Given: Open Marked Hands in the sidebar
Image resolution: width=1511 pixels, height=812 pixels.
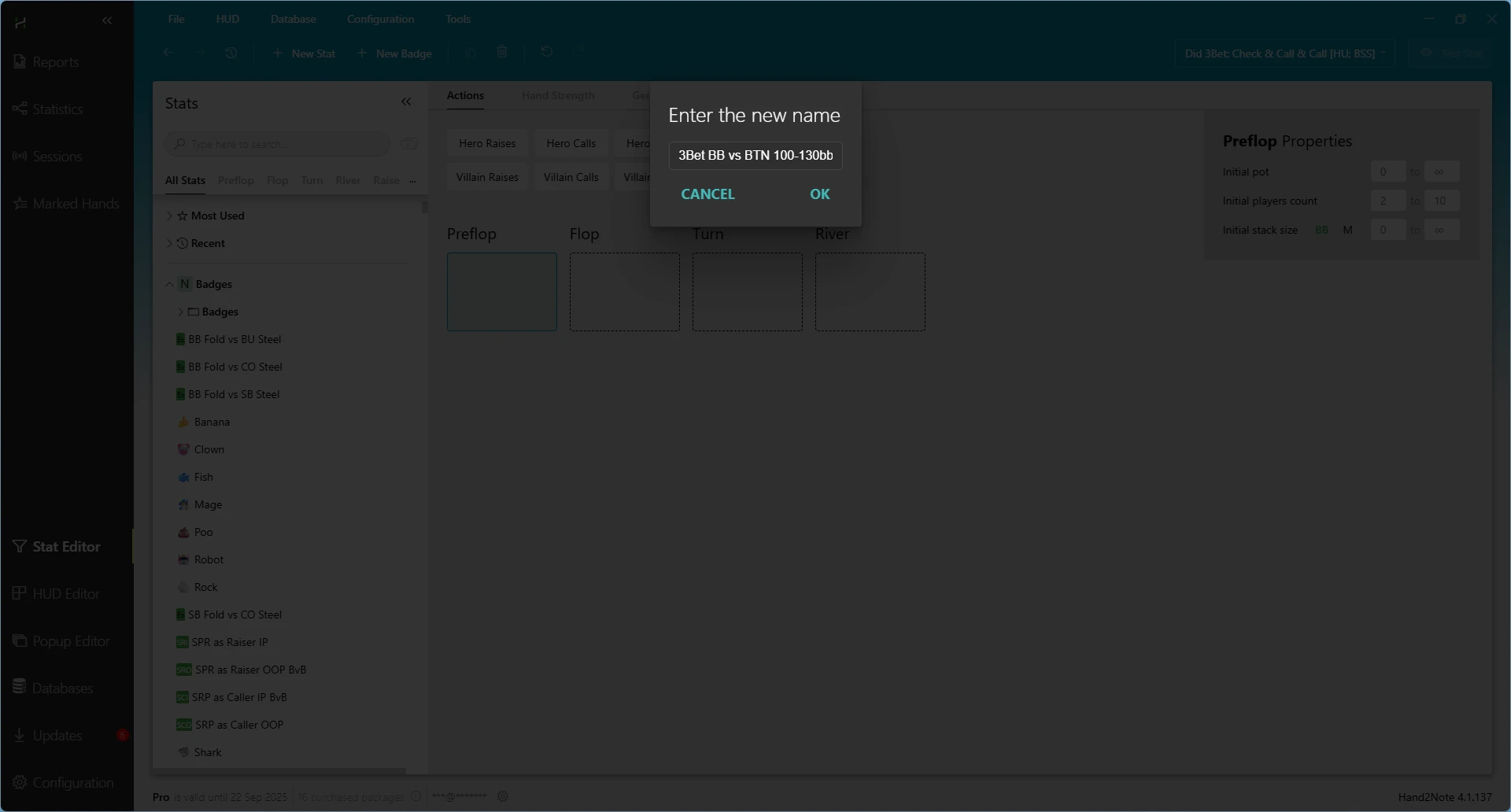Looking at the screenshot, I should (76, 204).
